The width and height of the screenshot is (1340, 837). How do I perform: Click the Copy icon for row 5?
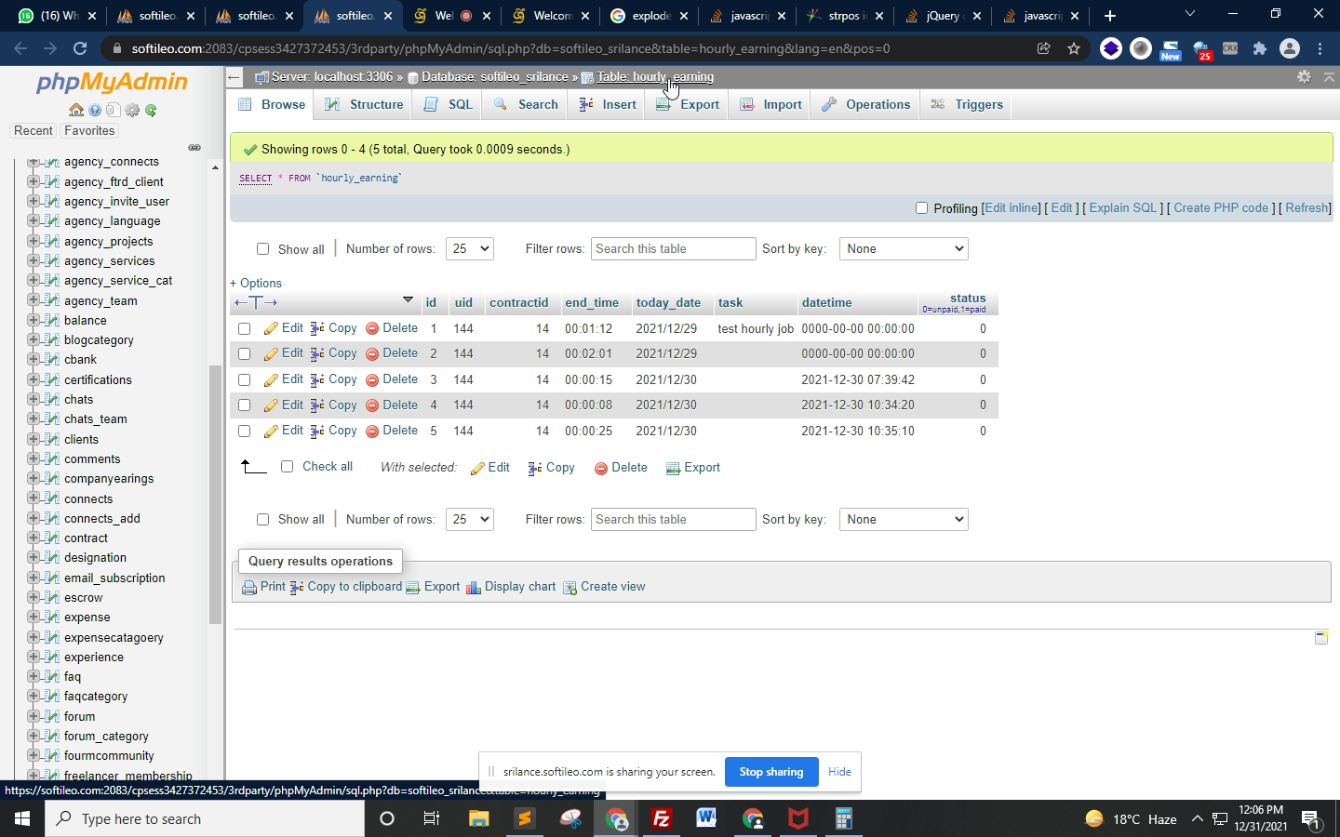[317, 431]
